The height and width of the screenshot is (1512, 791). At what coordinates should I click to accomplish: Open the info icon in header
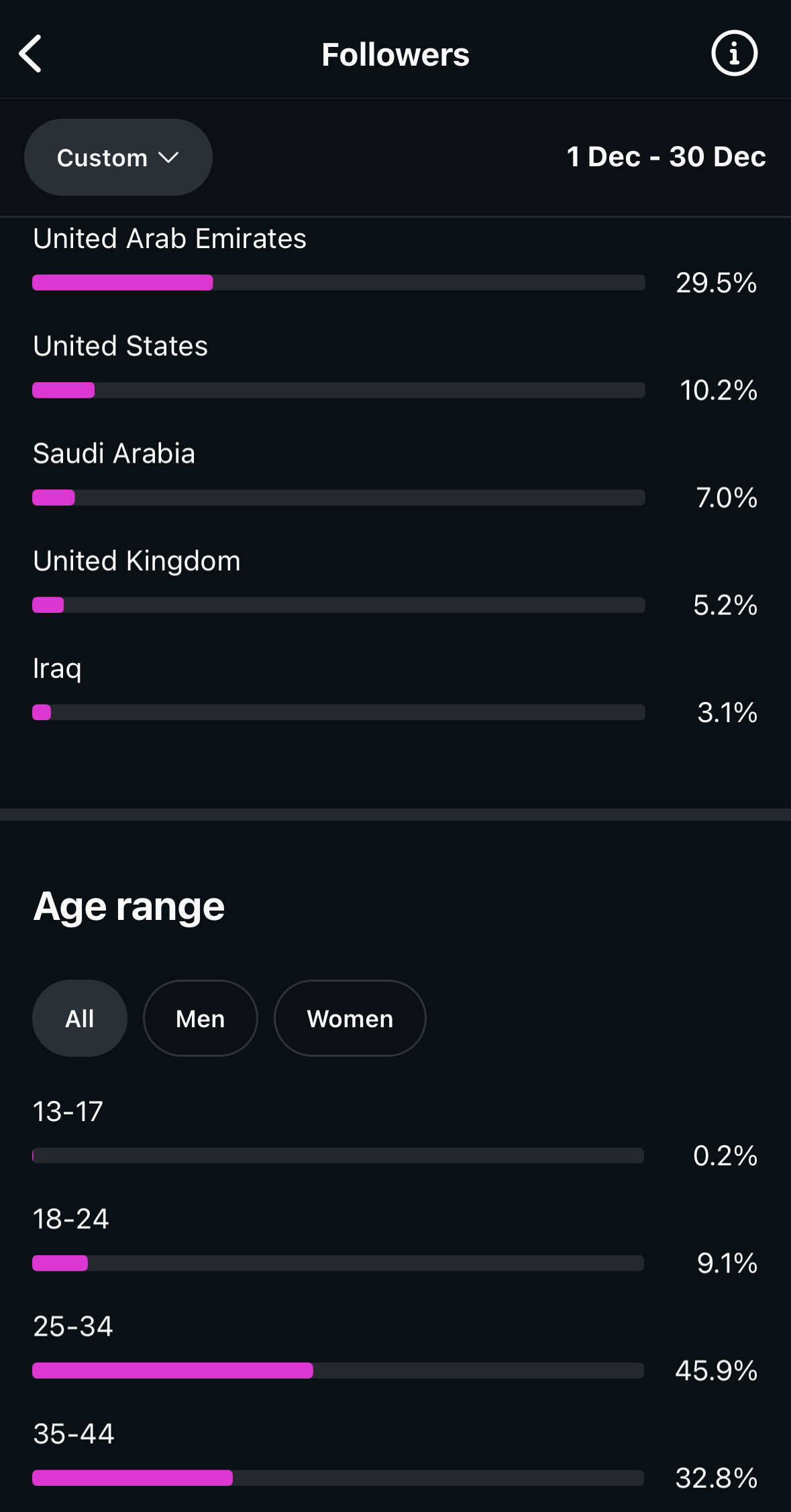click(x=734, y=54)
